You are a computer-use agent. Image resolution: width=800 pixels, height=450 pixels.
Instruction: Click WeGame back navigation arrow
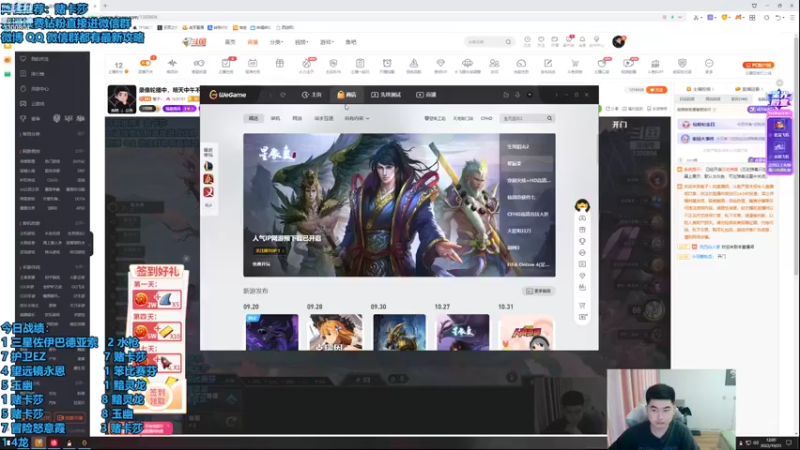[271, 95]
